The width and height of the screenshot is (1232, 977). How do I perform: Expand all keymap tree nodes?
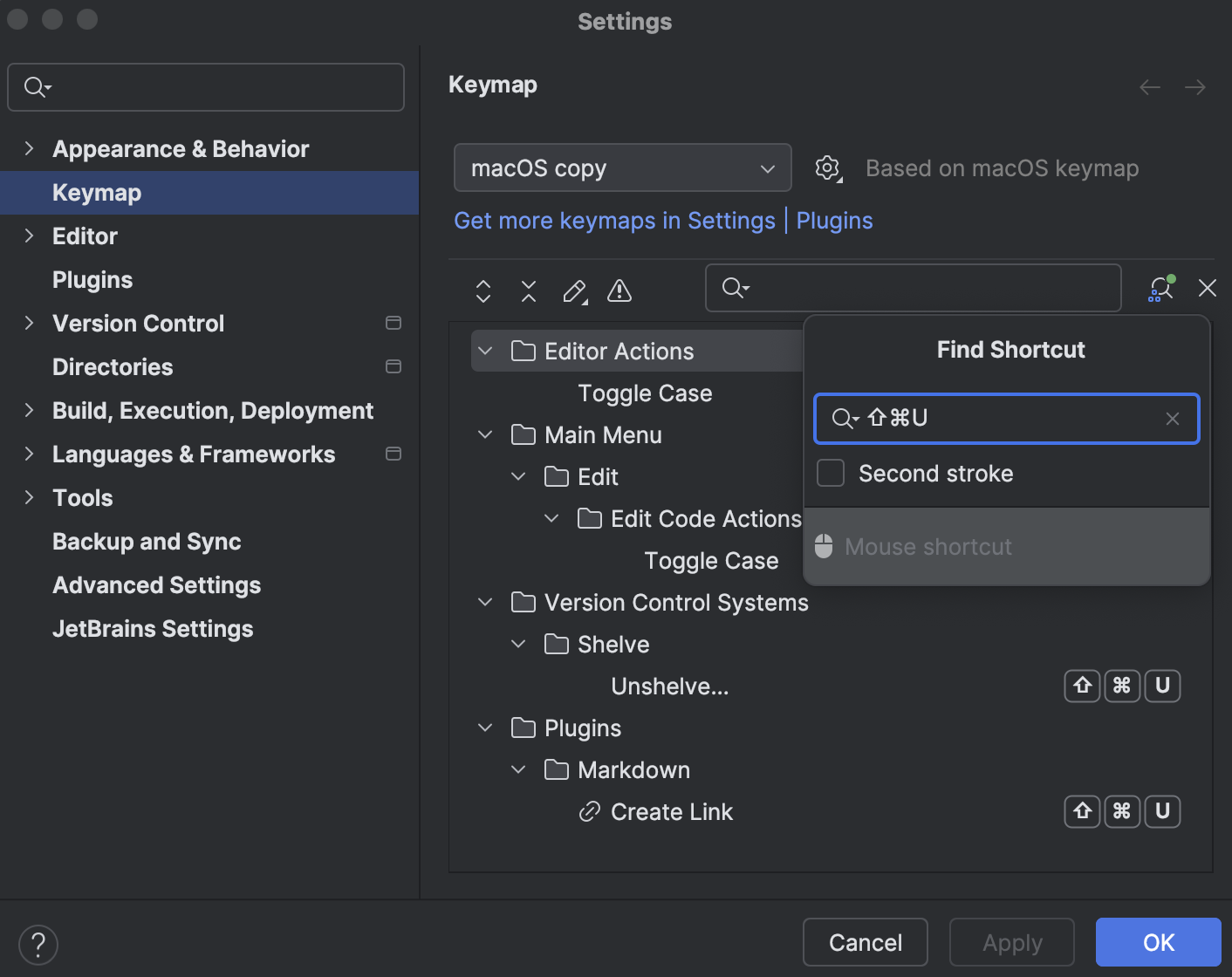[483, 291]
